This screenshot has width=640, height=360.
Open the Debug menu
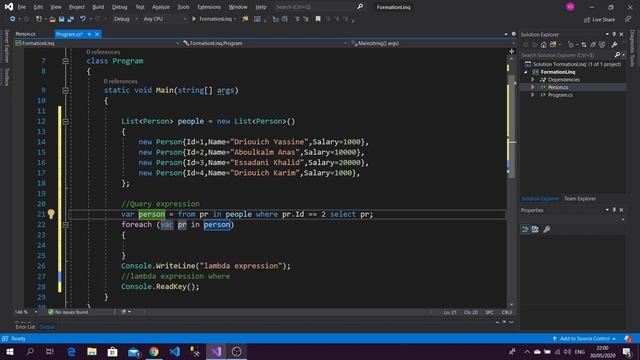click(x=119, y=7)
